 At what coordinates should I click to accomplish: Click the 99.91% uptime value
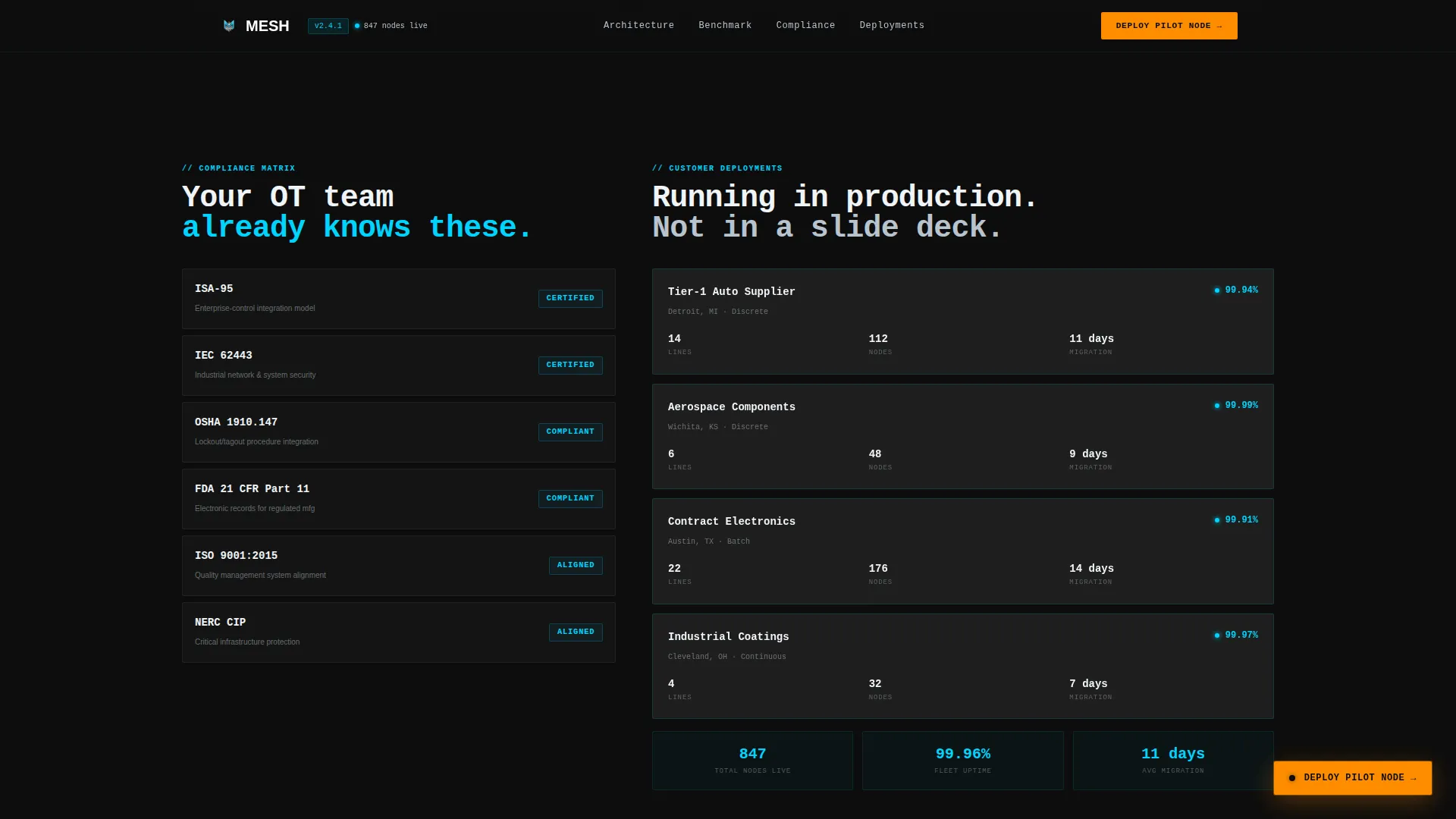[x=1241, y=520]
